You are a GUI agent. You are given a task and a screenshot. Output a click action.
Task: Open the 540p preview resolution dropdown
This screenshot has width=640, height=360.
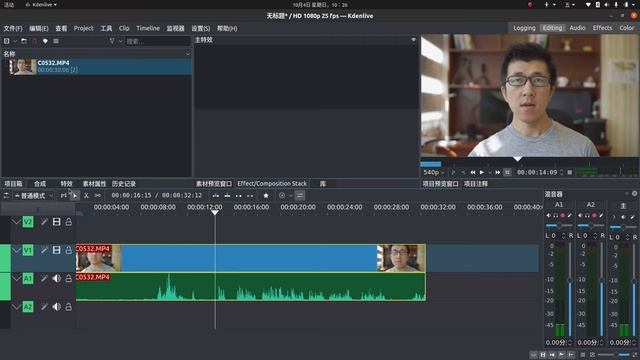(x=434, y=173)
